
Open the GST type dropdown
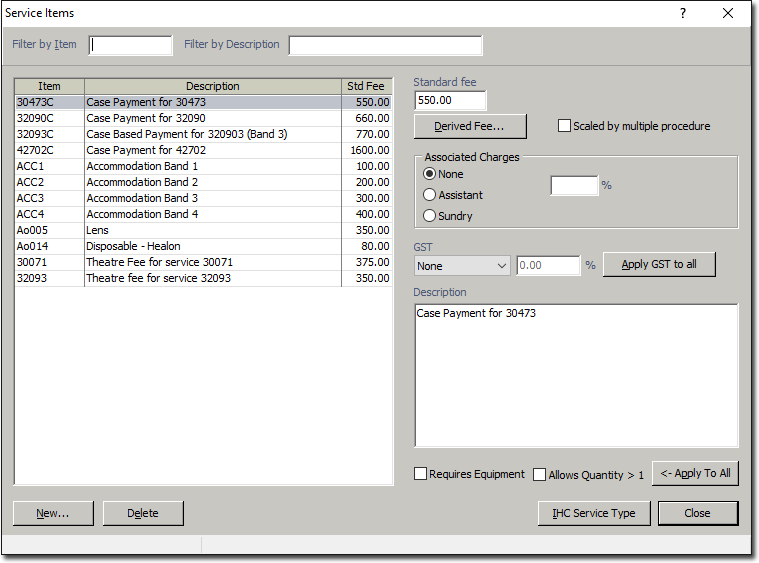pyautogui.click(x=462, y=266)
